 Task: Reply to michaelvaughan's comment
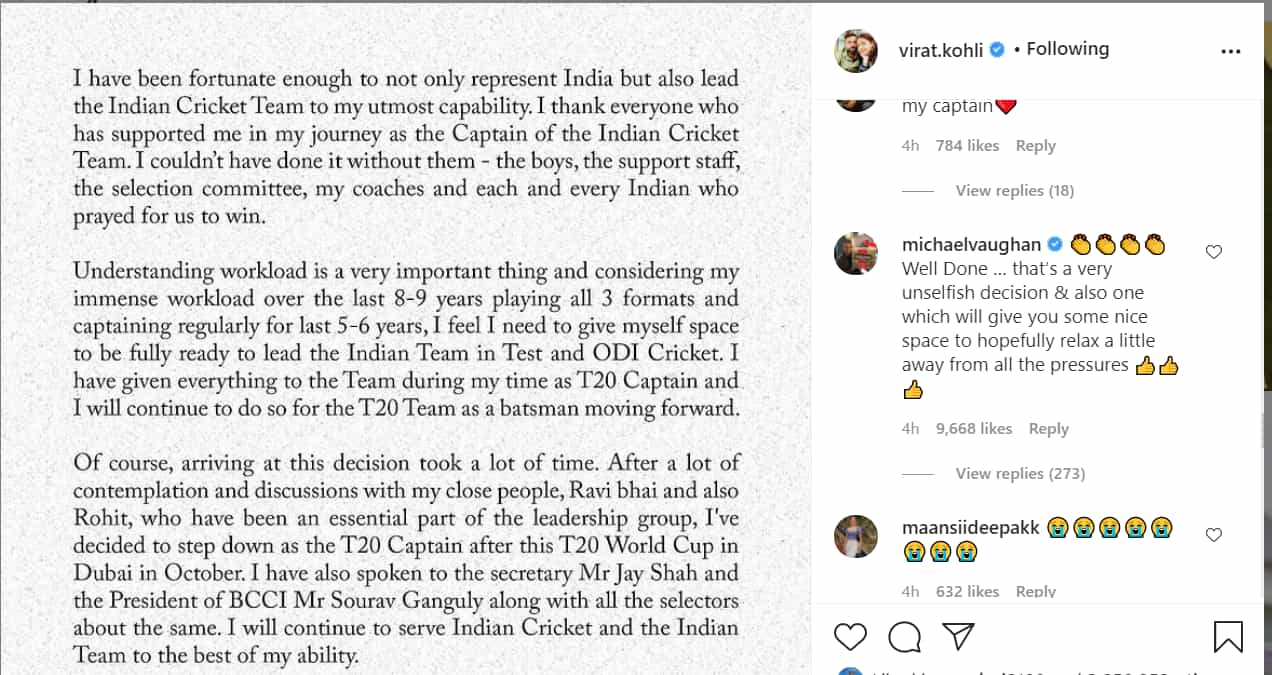coord(1048,428)
